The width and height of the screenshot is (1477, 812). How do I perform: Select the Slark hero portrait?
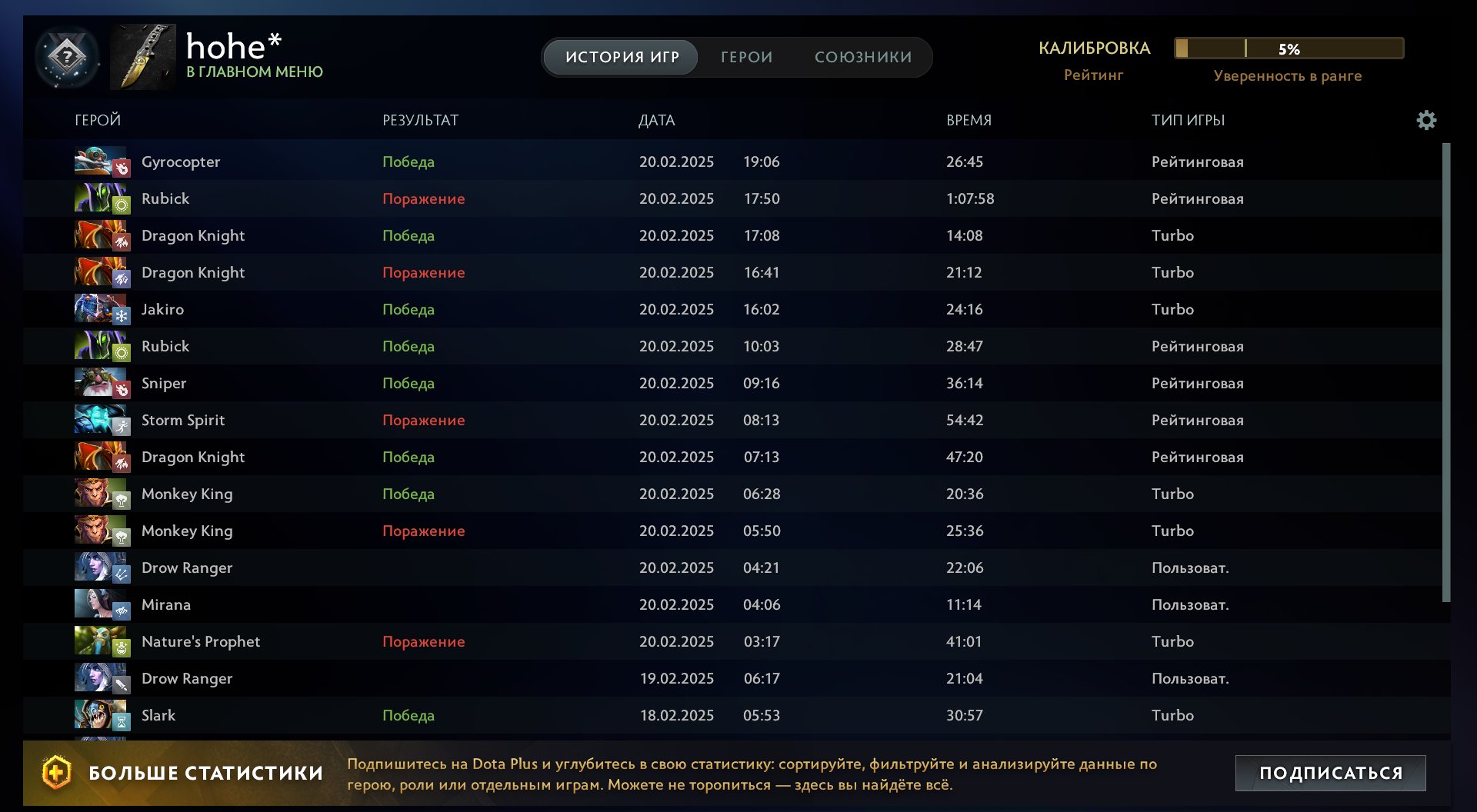click(100, 715)
